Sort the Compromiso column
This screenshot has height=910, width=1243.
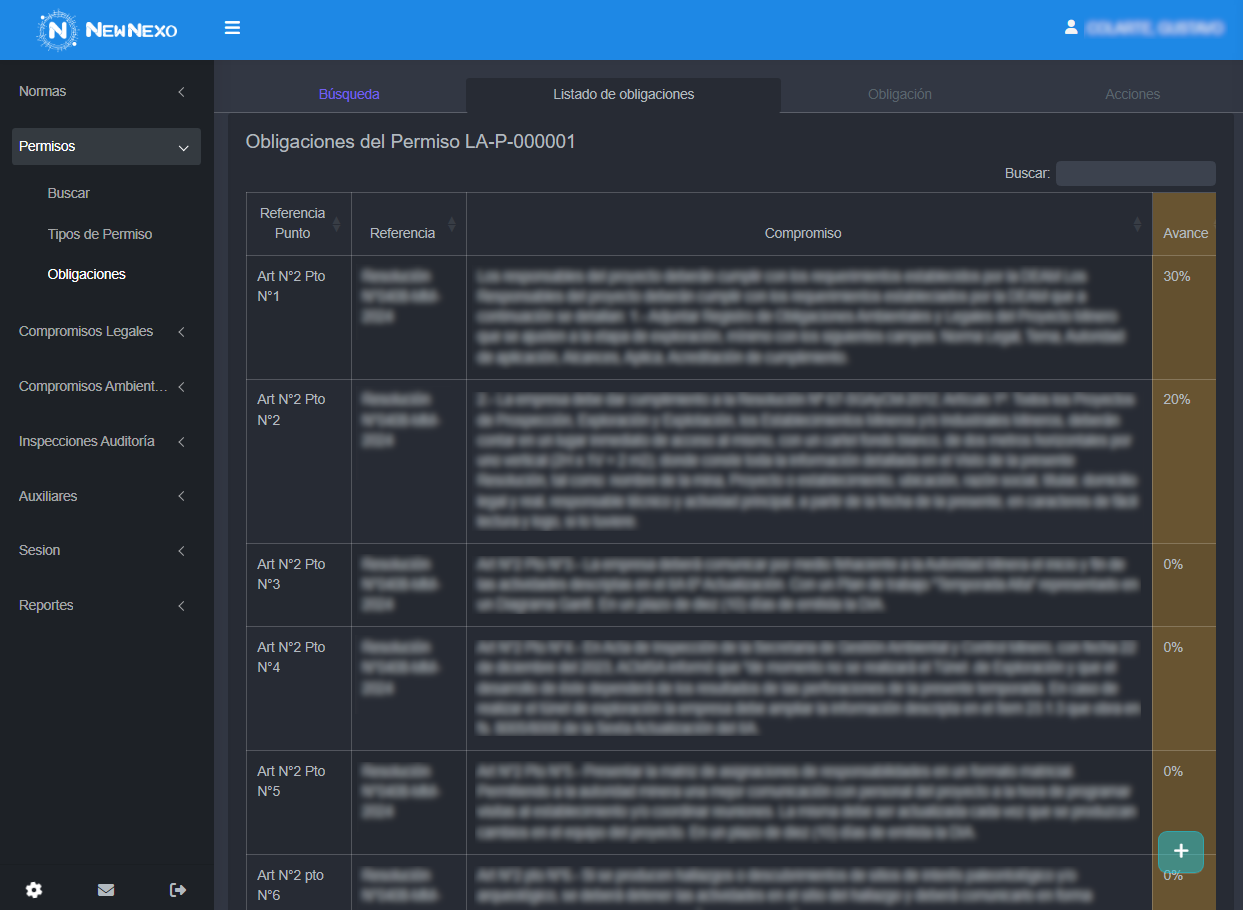[x=1137, y=224]
